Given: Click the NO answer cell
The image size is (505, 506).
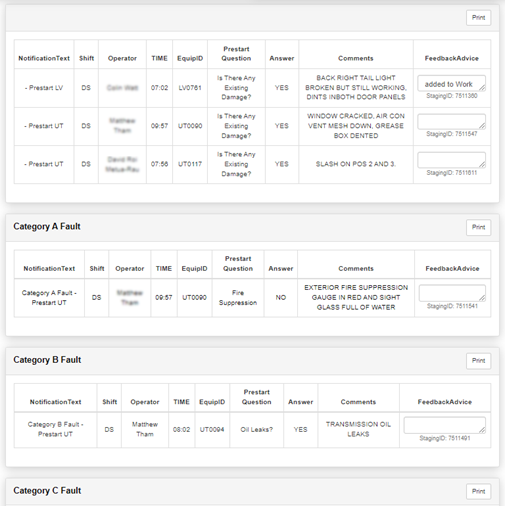Looking at the screenshot, I should click(281, 298).
